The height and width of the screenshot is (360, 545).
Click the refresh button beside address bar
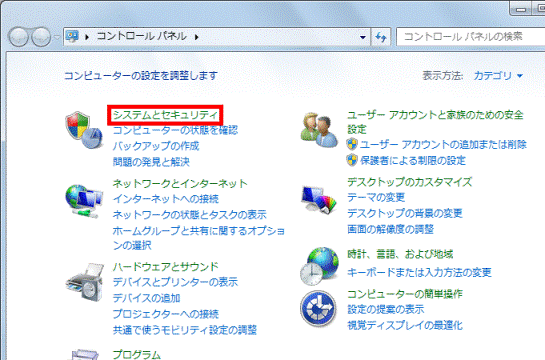(x=381, y=37)
